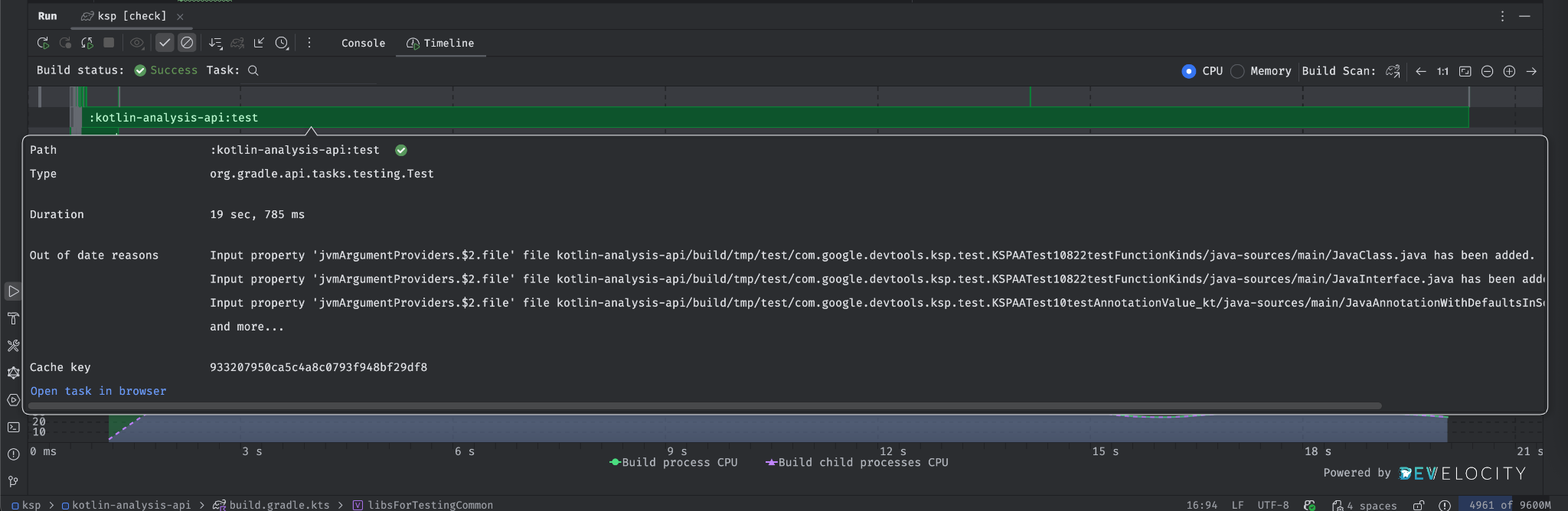This screenshot has width=1568, height=511.
Task: Select the Memory radio button
Action: pos(1237,71)
